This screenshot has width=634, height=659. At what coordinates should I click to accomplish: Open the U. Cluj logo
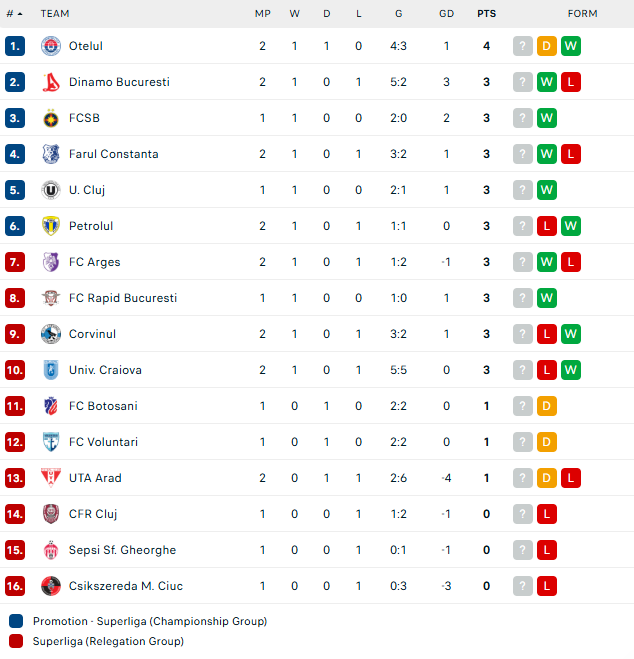[51, 190]
